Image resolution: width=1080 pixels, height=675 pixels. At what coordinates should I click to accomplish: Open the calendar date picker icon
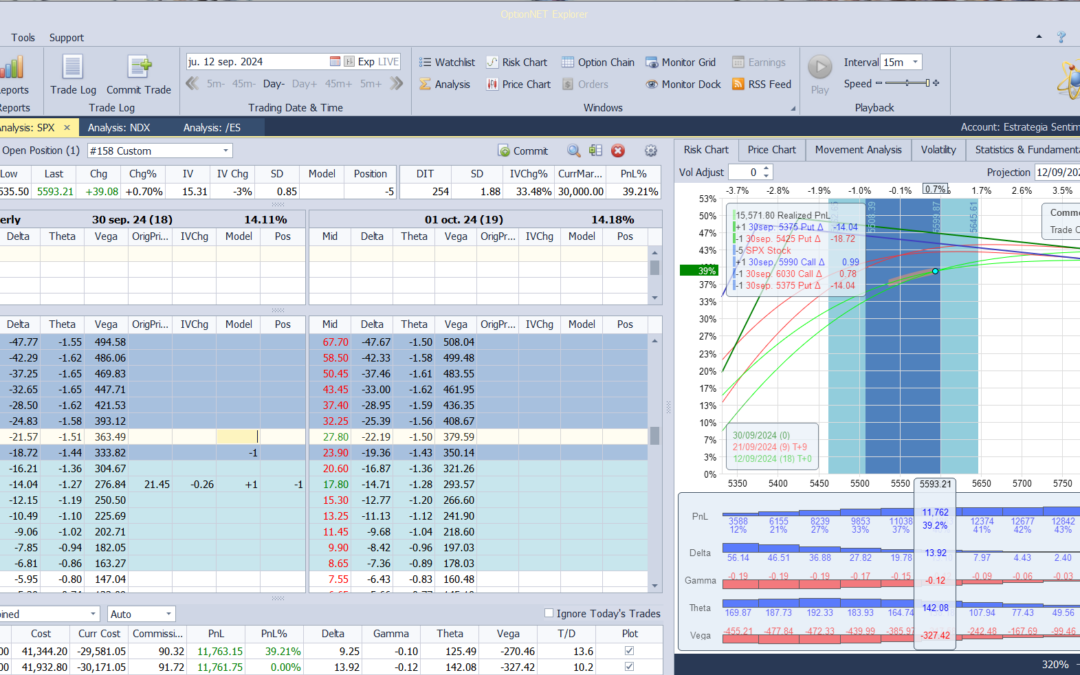(x=335, y=61)
